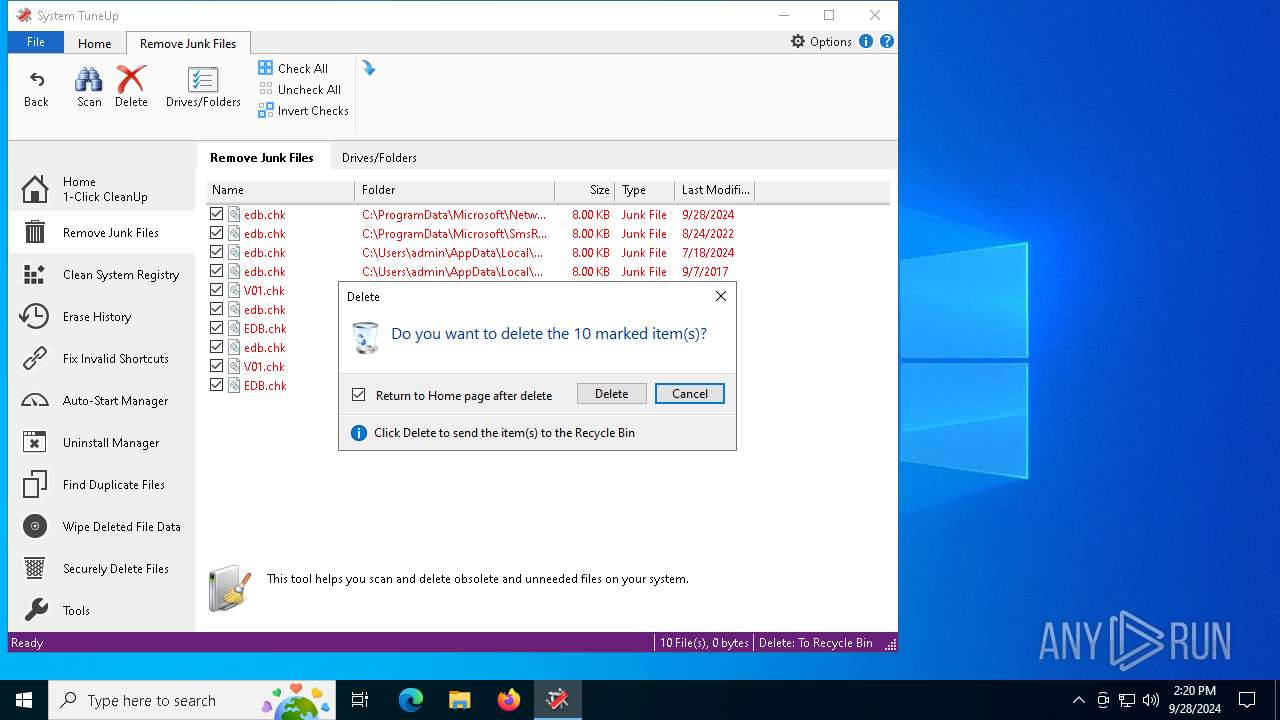Open Securely Delete Files tool
Screen dimensions: 1280x720
coord(102,568)
